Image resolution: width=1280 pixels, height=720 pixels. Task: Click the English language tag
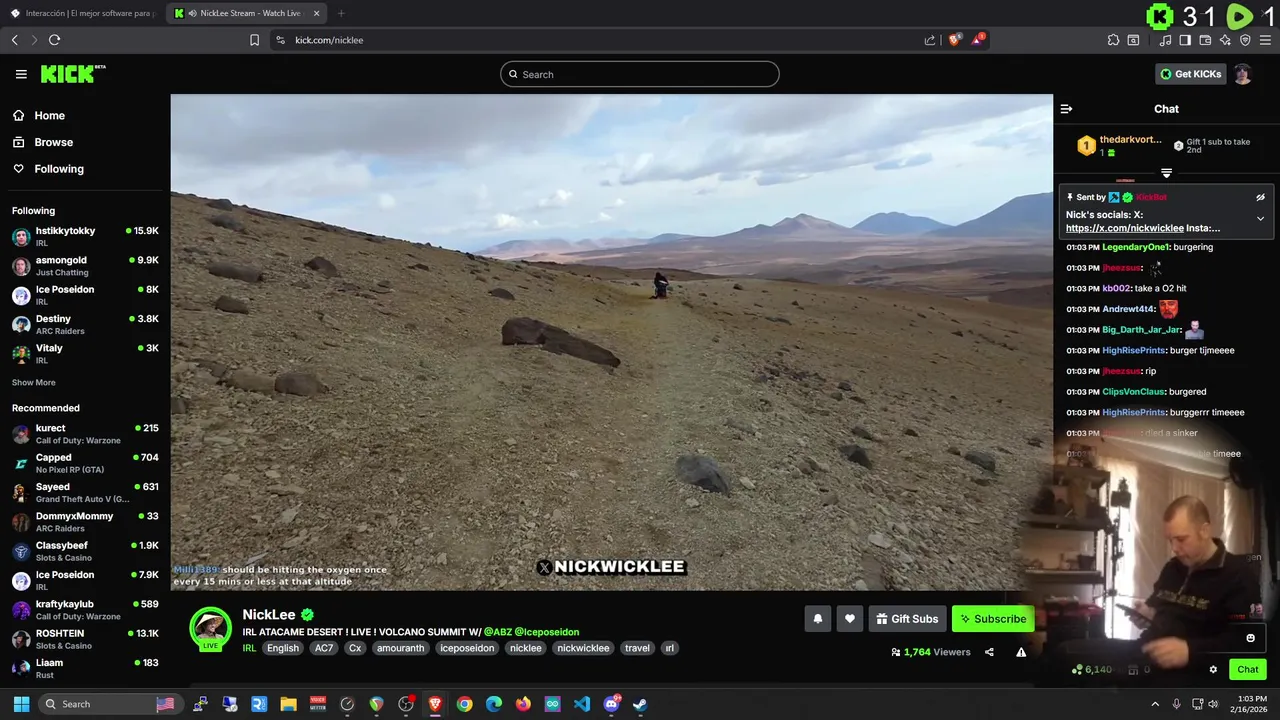click(x=283, y=648)
